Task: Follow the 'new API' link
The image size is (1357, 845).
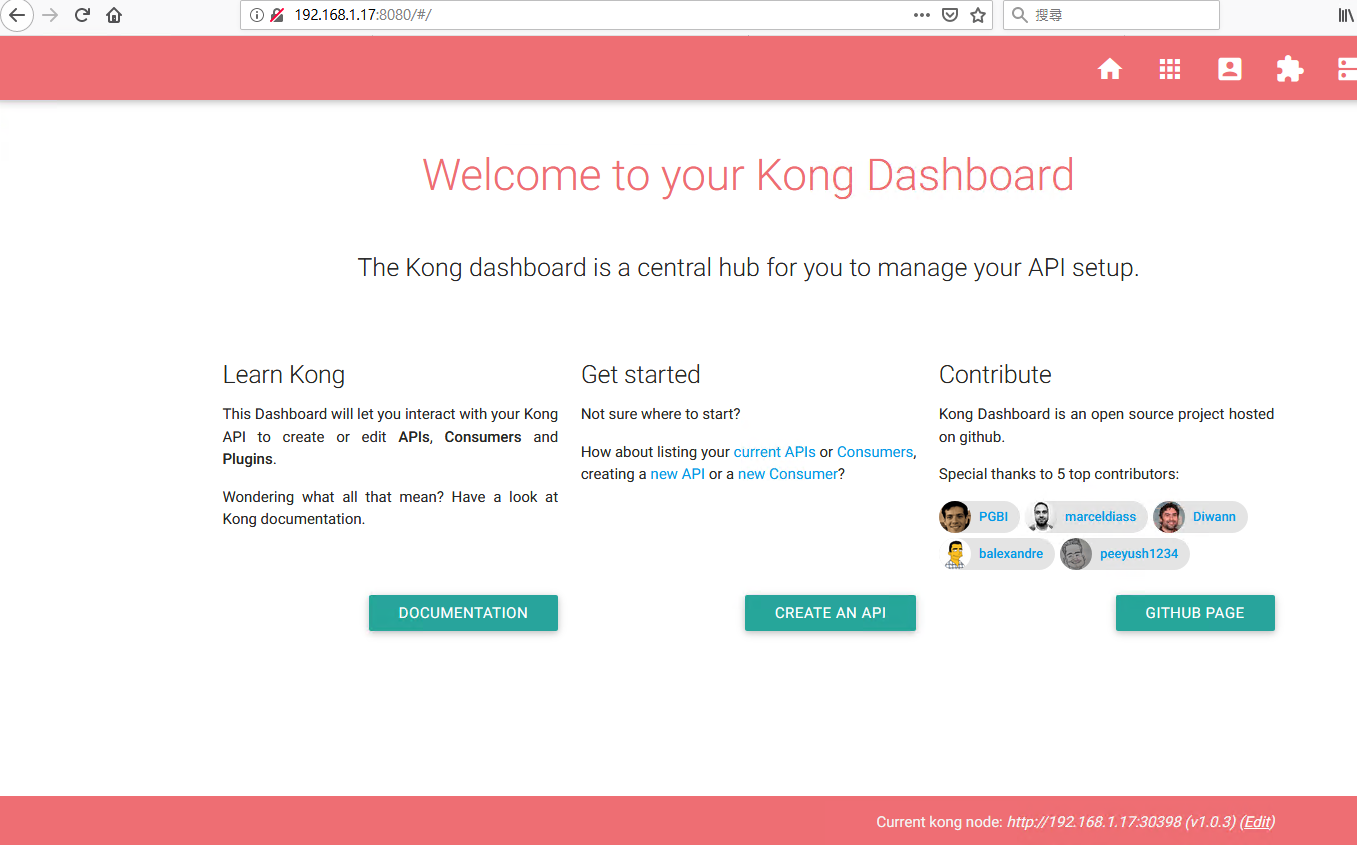Action: (678, 474)
